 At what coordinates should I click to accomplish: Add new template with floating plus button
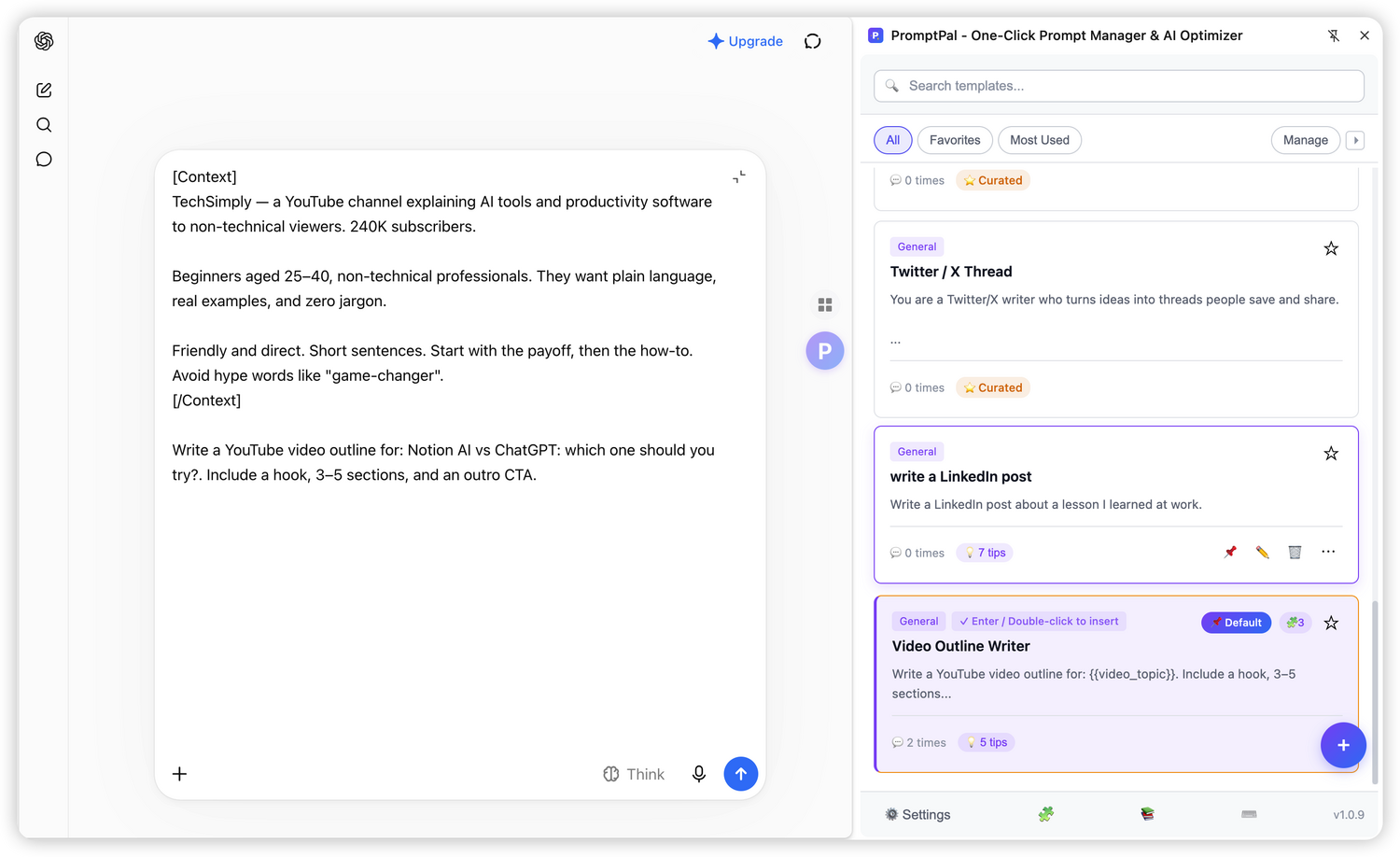pyautogui.click(x=1343, y=745)
